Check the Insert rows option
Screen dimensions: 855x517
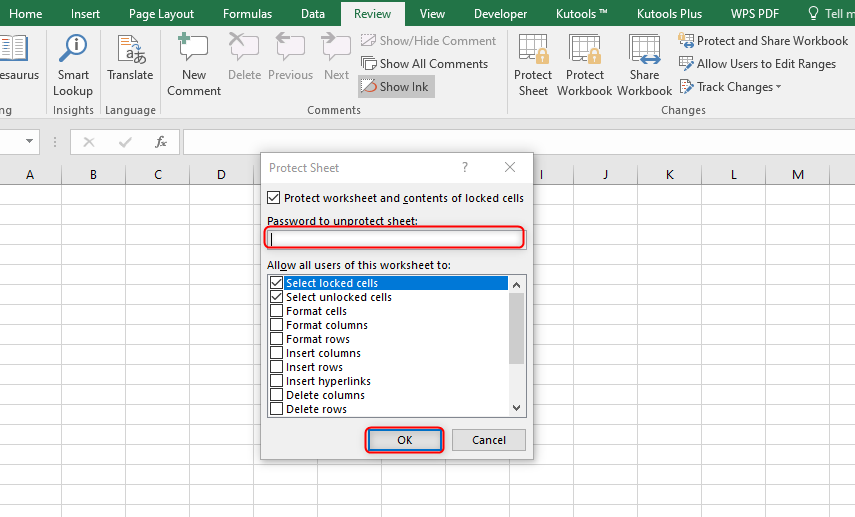click(x=276, y=367)
